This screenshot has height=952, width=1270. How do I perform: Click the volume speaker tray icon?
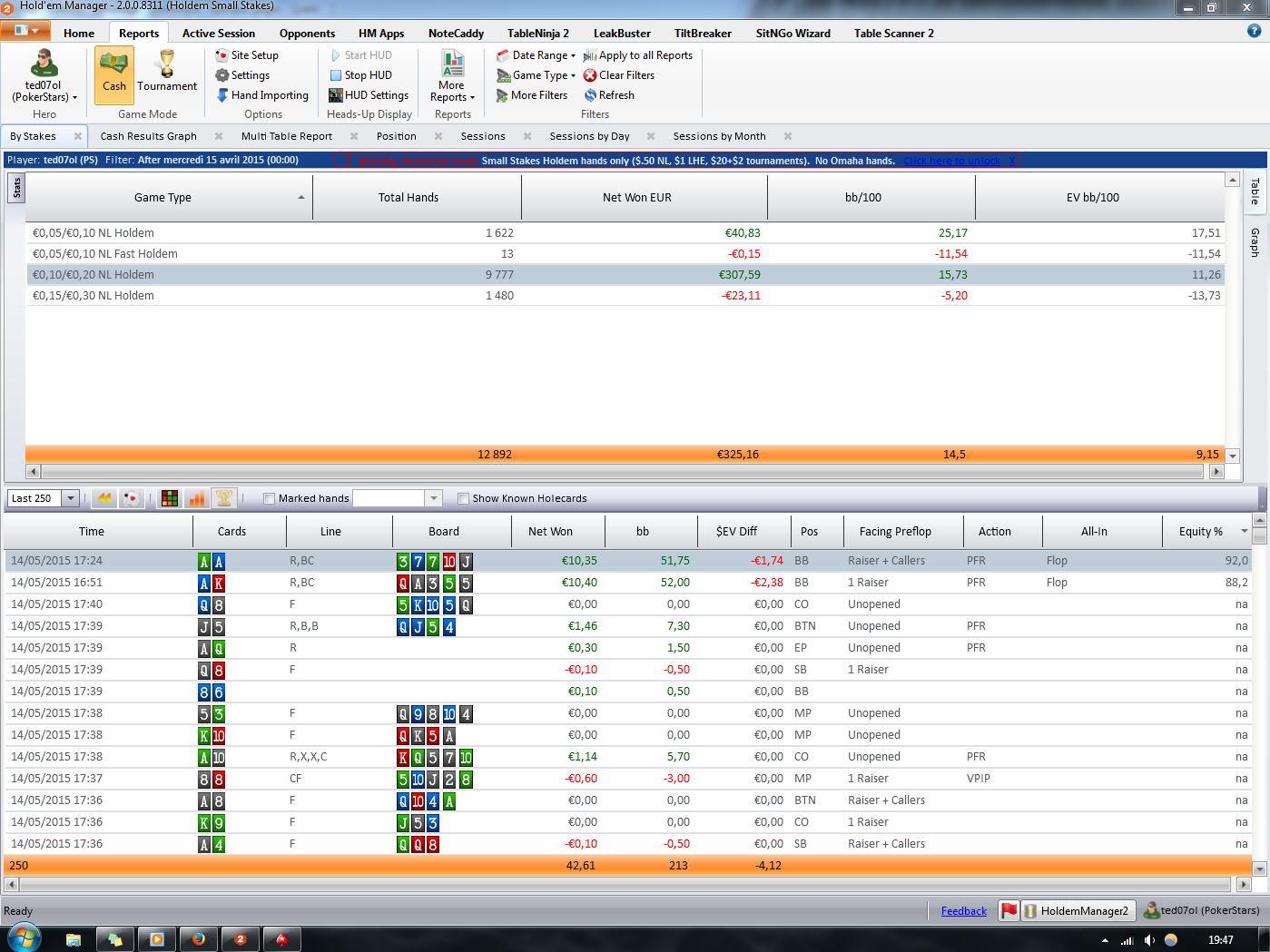[1149, 940]
